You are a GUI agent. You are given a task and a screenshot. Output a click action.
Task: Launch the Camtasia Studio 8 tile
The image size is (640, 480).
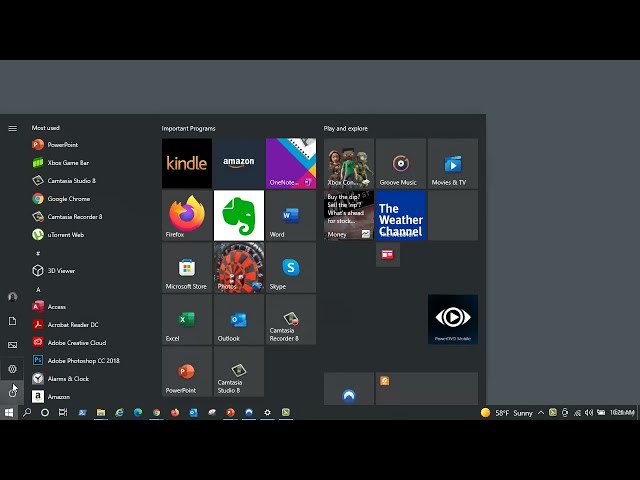[239, 371]
